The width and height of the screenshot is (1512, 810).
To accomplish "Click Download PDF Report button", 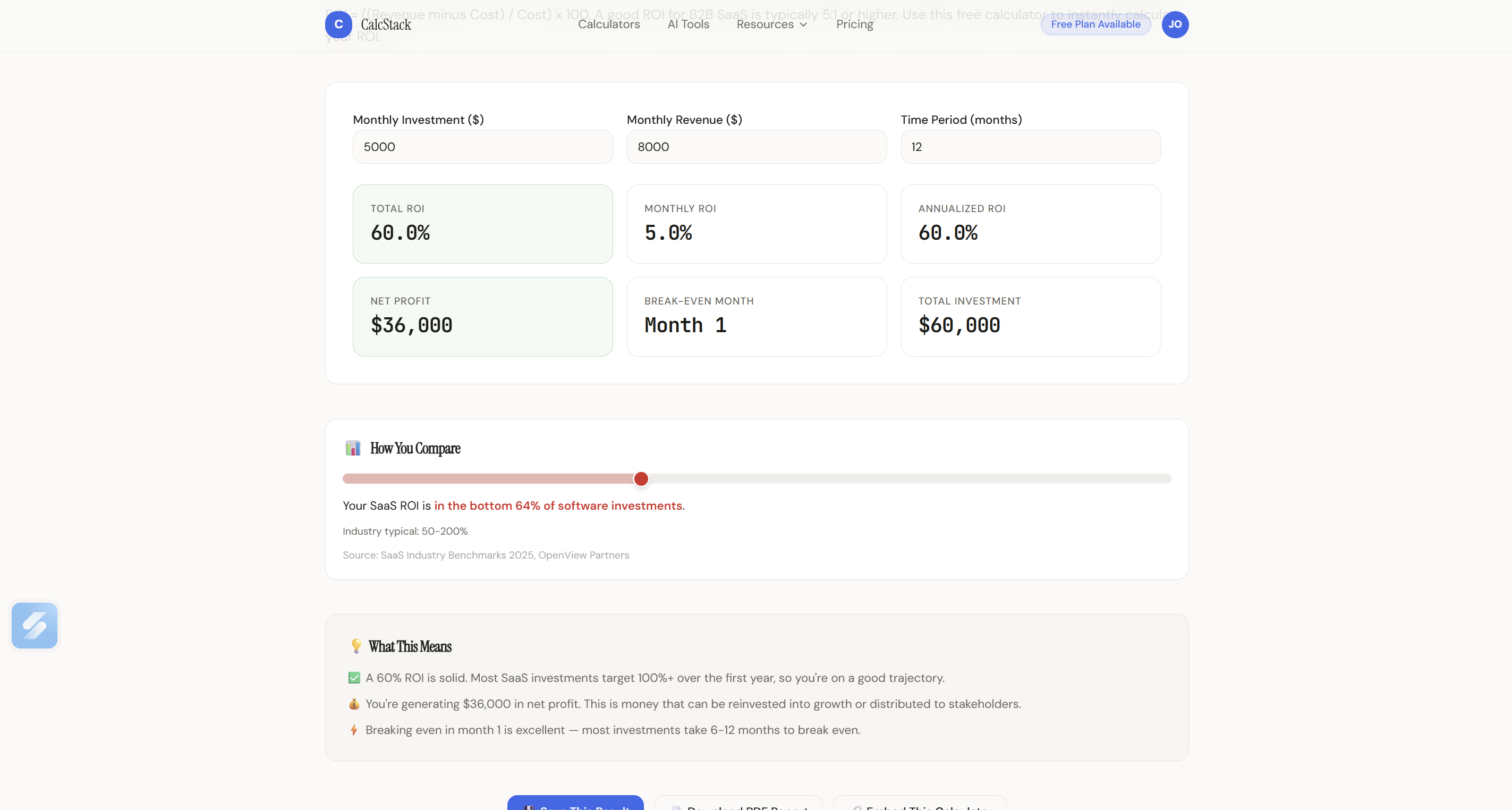I will click(x=738, y=804).
